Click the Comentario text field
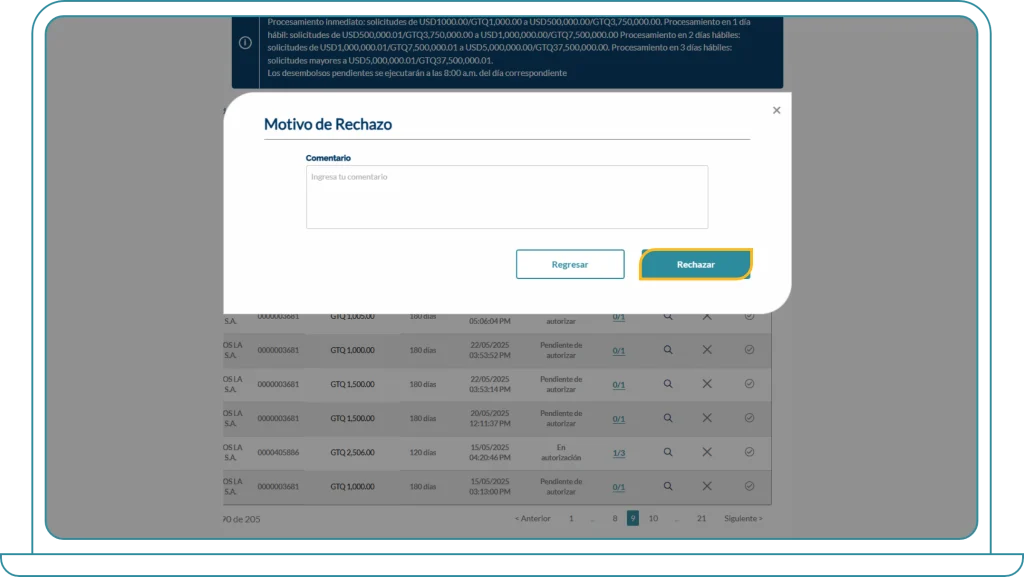Screen dimensions: 1024x577 click(x=506, y=197)
